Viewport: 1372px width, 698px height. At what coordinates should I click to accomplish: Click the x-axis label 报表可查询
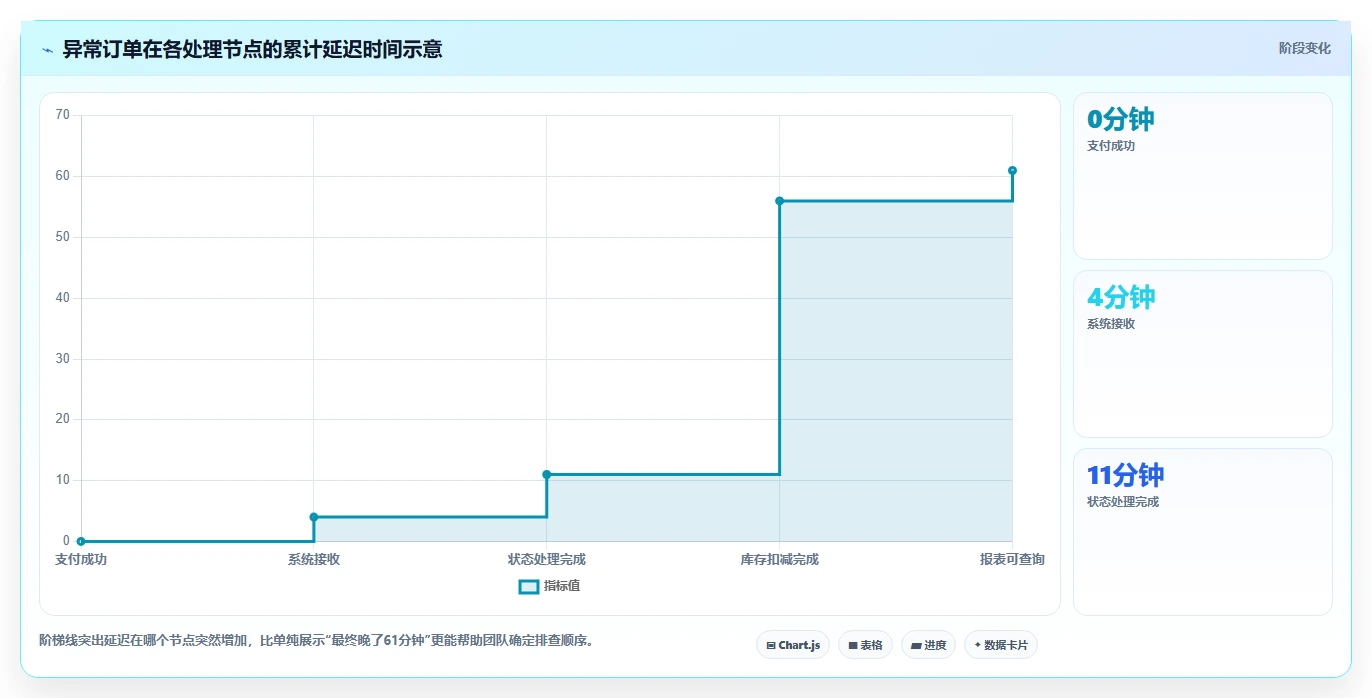tap(1012, 559)
